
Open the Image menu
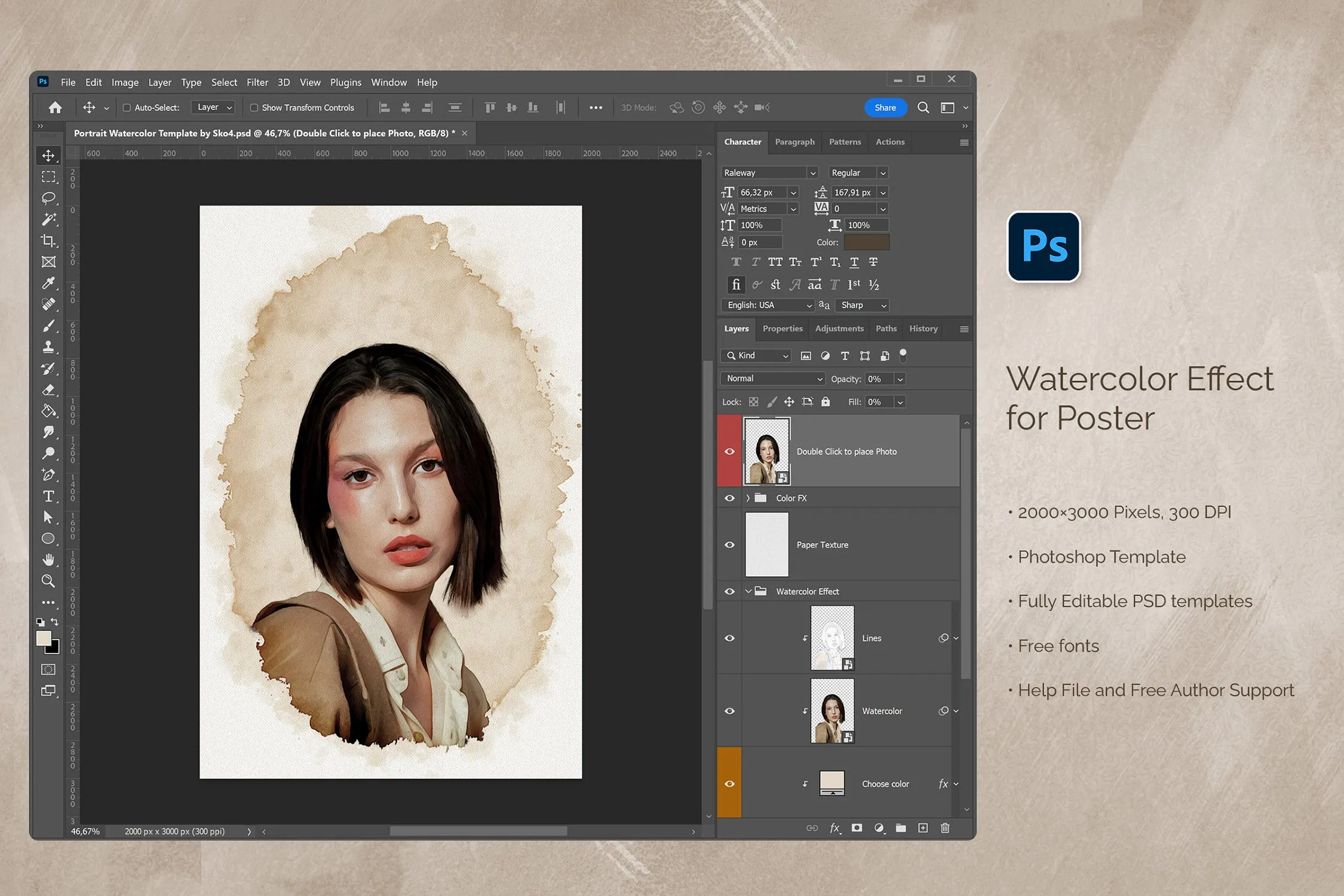pyautogui.click(x=125, y=82)
